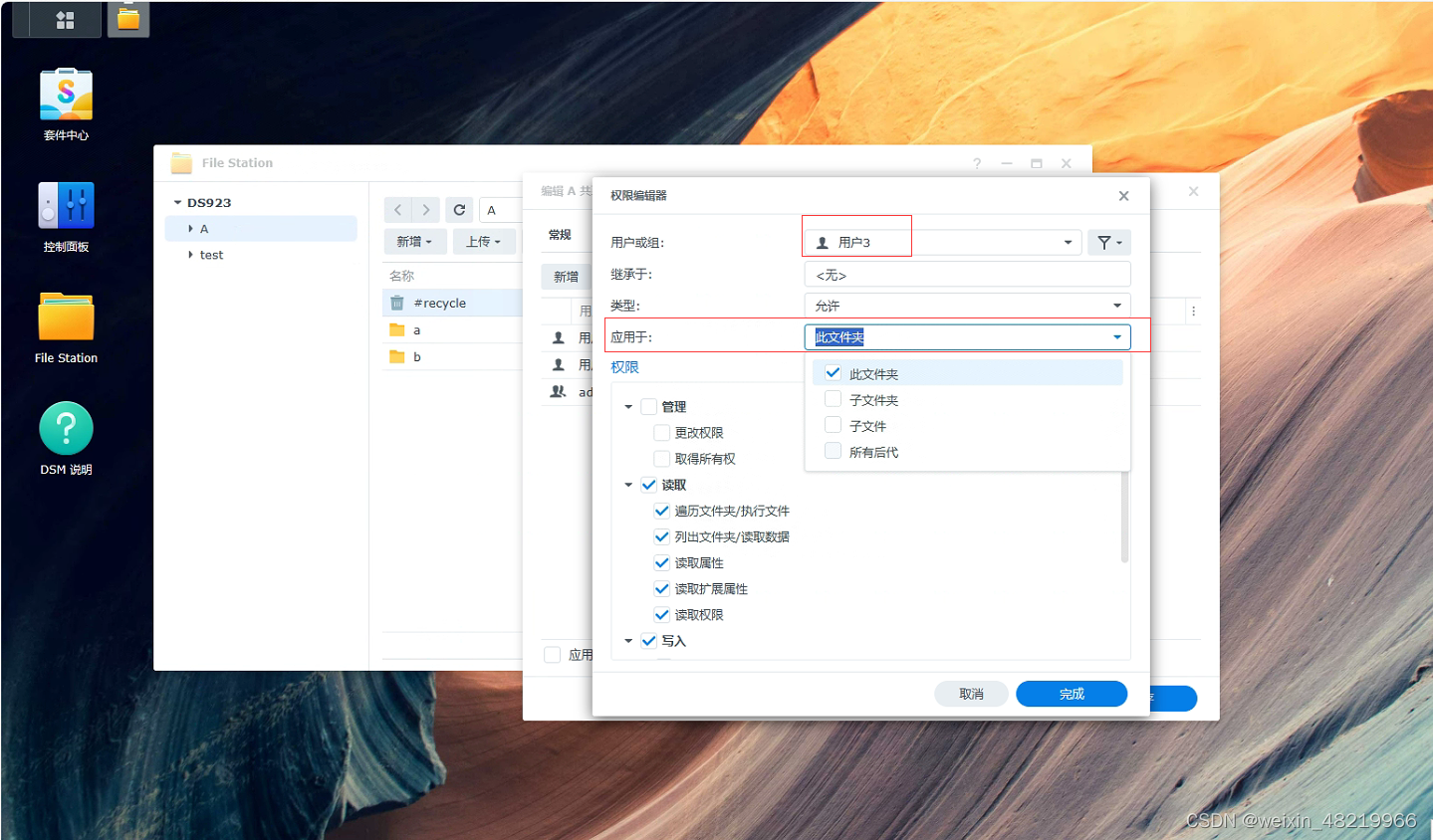Toggle the 管理 permission checkbox
The height and width of the screenshot is (840, 1433).
649,406
